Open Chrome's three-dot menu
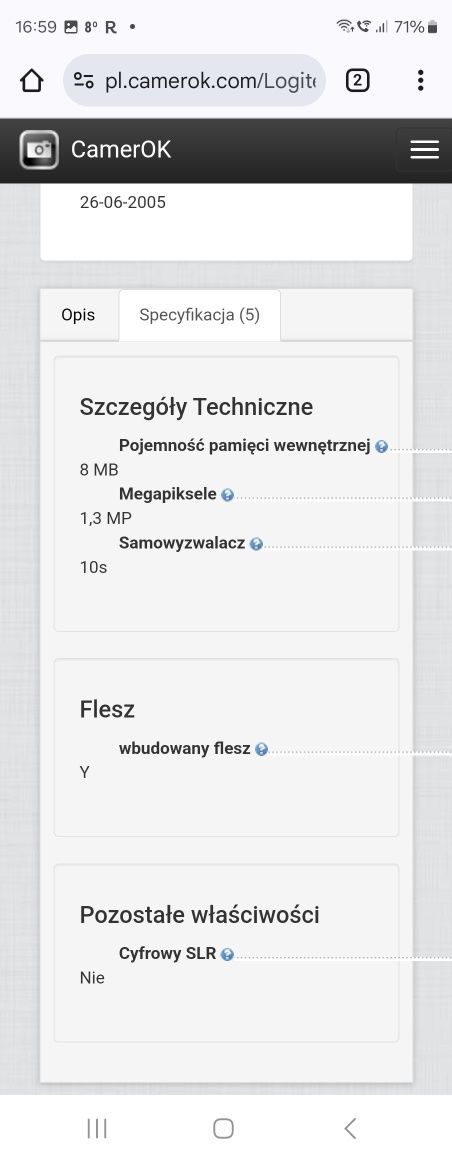The width and height of the screenshot is (452, 1158). click(420, 80)
